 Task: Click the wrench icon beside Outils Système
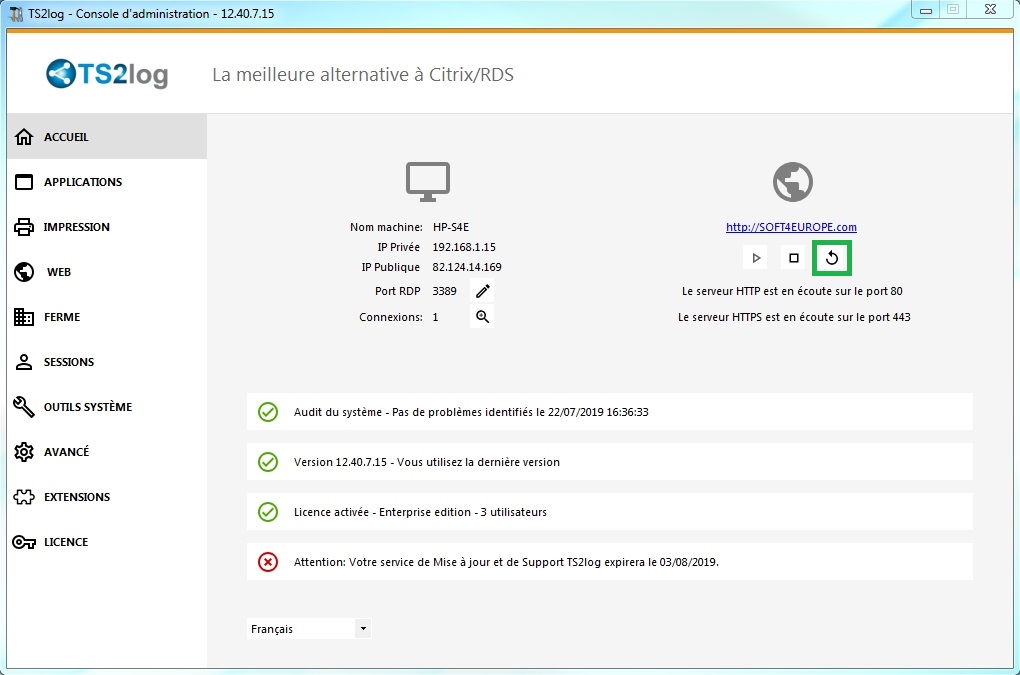[24, 406]
